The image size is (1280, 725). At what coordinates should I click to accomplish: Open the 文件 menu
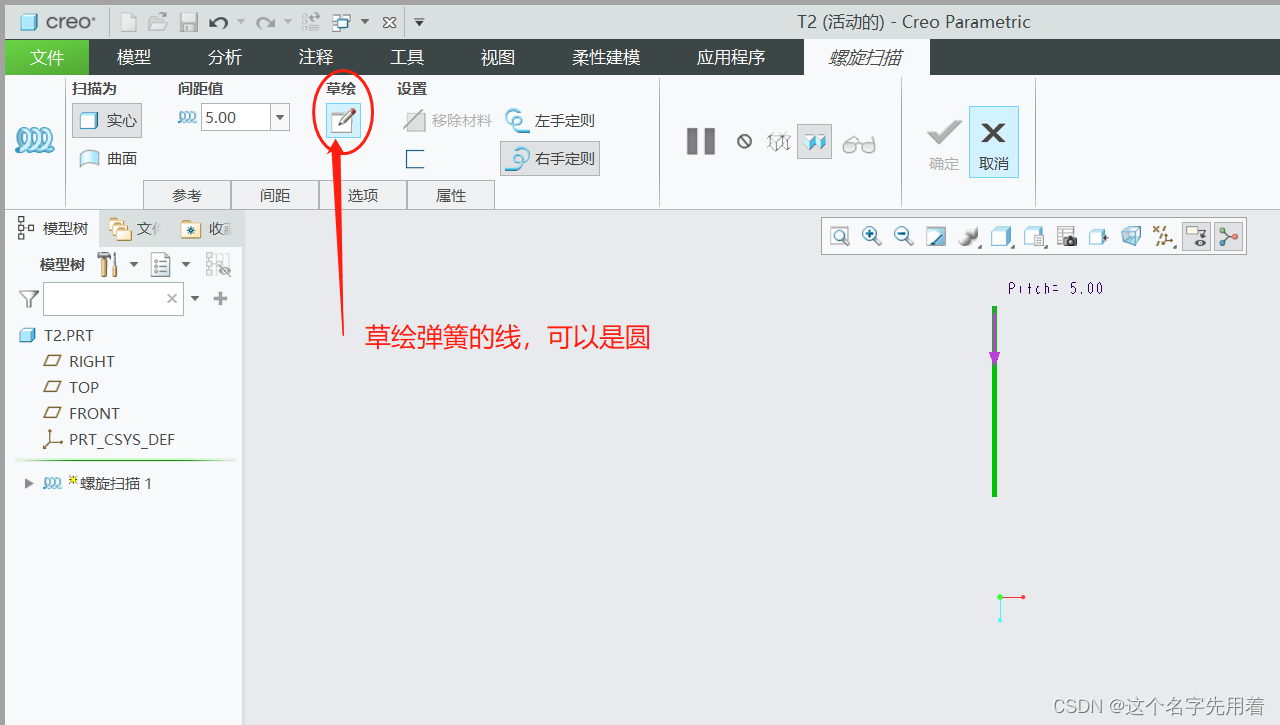[x=47, y=57]
